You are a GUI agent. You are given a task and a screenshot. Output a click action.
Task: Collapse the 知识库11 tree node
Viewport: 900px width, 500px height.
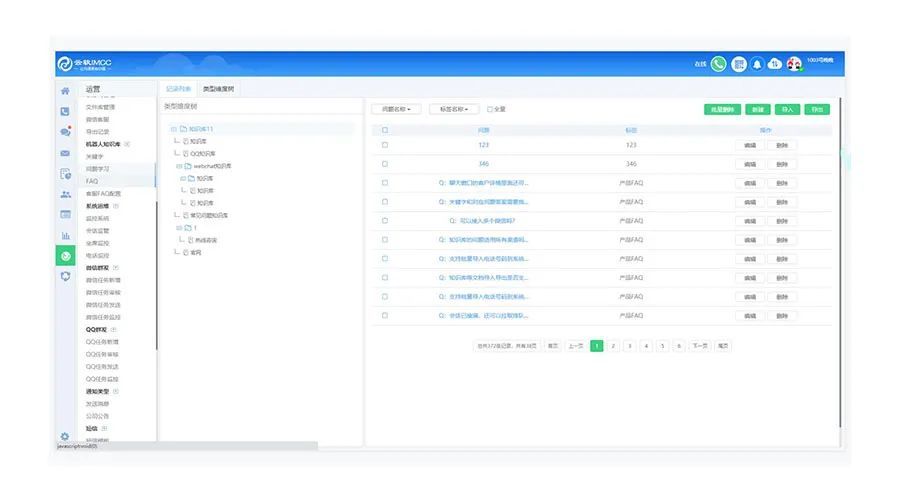pos(174,129)
